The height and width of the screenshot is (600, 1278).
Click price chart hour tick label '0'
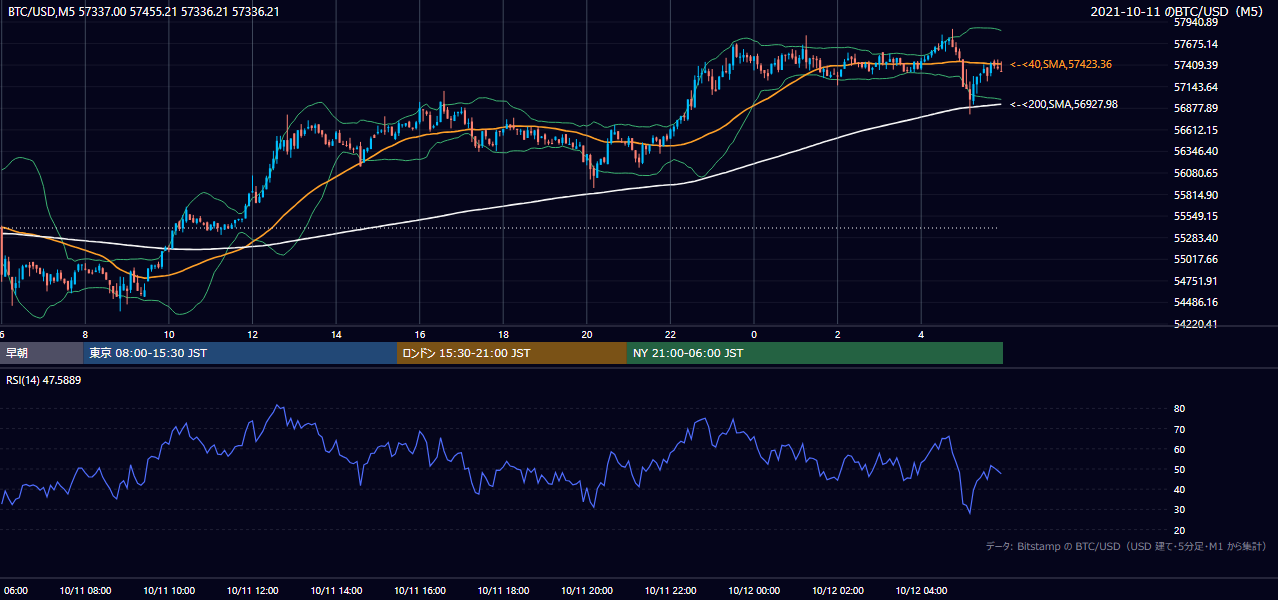point(754,335)
